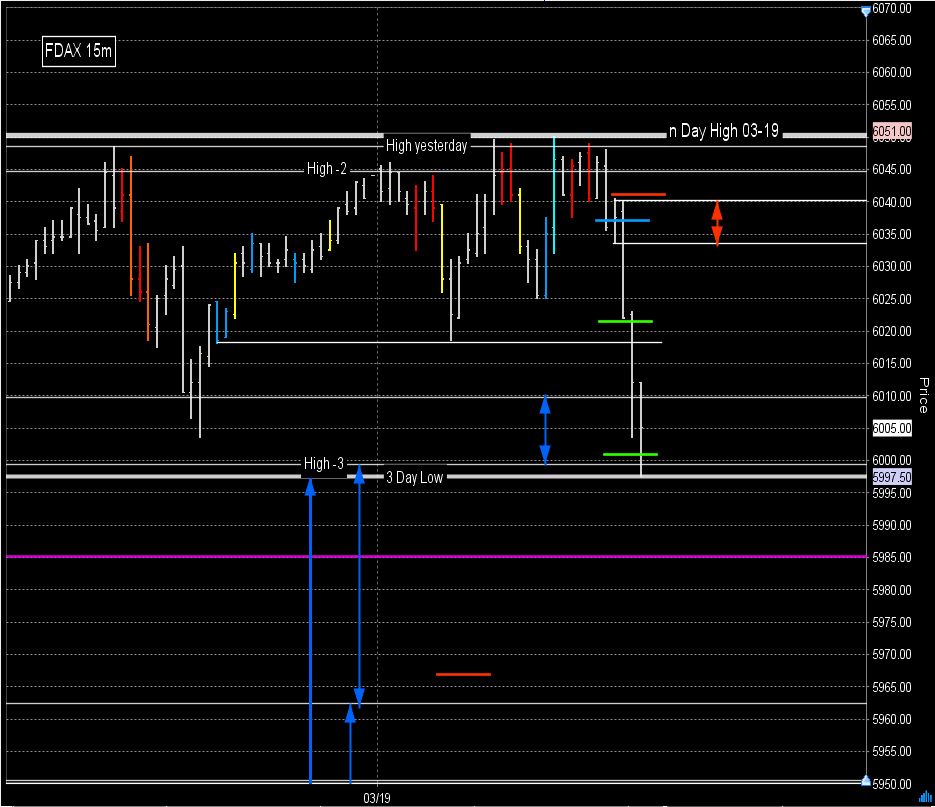Select the FDAX 15m chart label box
The image size is (935, 807).
click(x=79, y=51)
